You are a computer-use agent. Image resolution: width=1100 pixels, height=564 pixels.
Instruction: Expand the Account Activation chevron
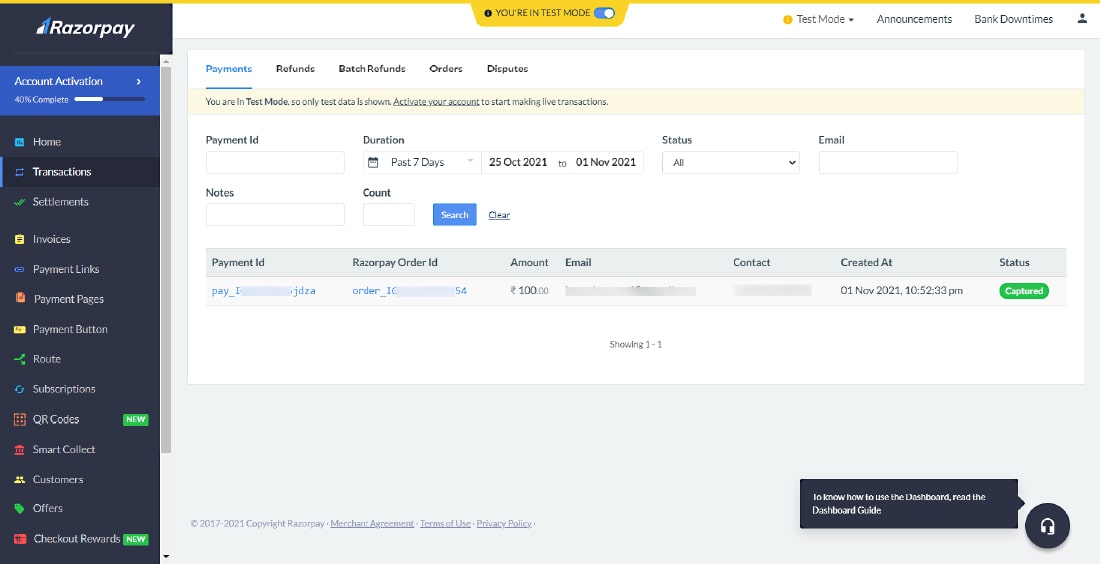pyautogui.click(x=139, y=81)
